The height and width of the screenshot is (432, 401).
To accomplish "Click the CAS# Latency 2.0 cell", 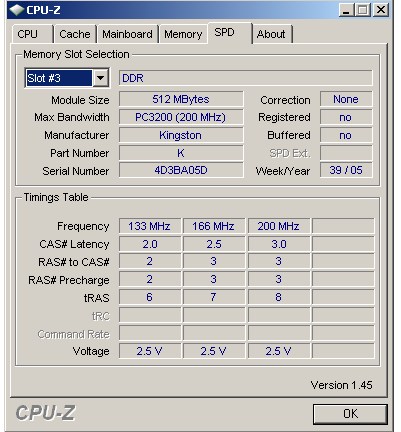I will tap(150, 244).
